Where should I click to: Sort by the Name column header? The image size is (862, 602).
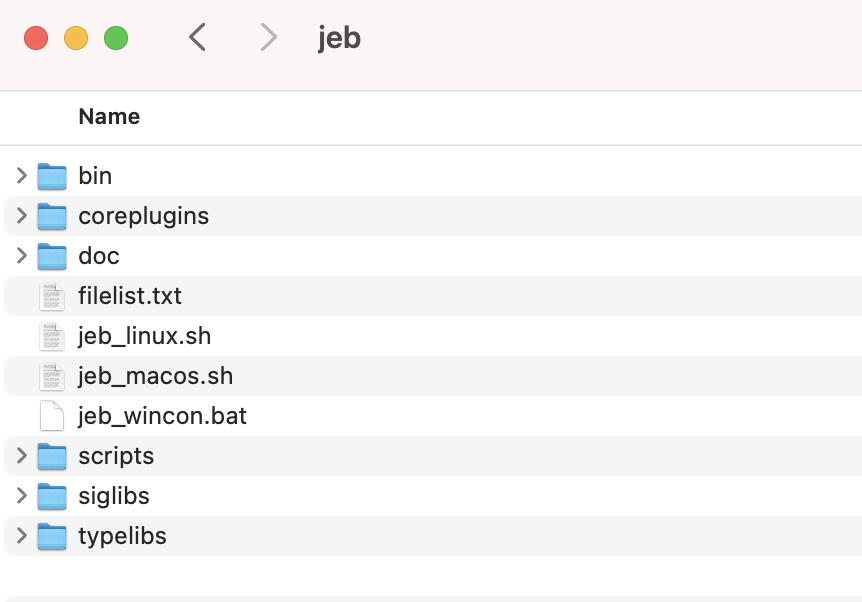coord(109,117)
